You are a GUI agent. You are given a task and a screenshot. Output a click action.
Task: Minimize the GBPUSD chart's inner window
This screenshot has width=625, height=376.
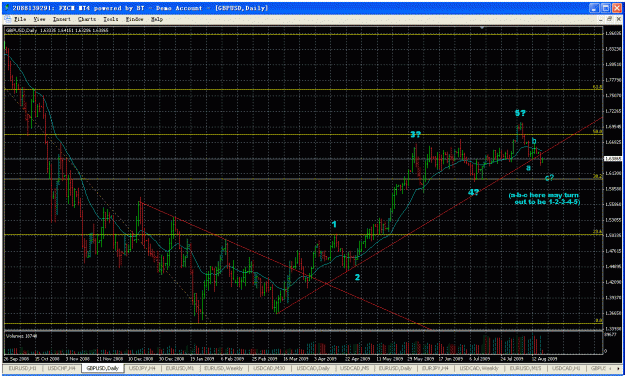coord(602,19)
